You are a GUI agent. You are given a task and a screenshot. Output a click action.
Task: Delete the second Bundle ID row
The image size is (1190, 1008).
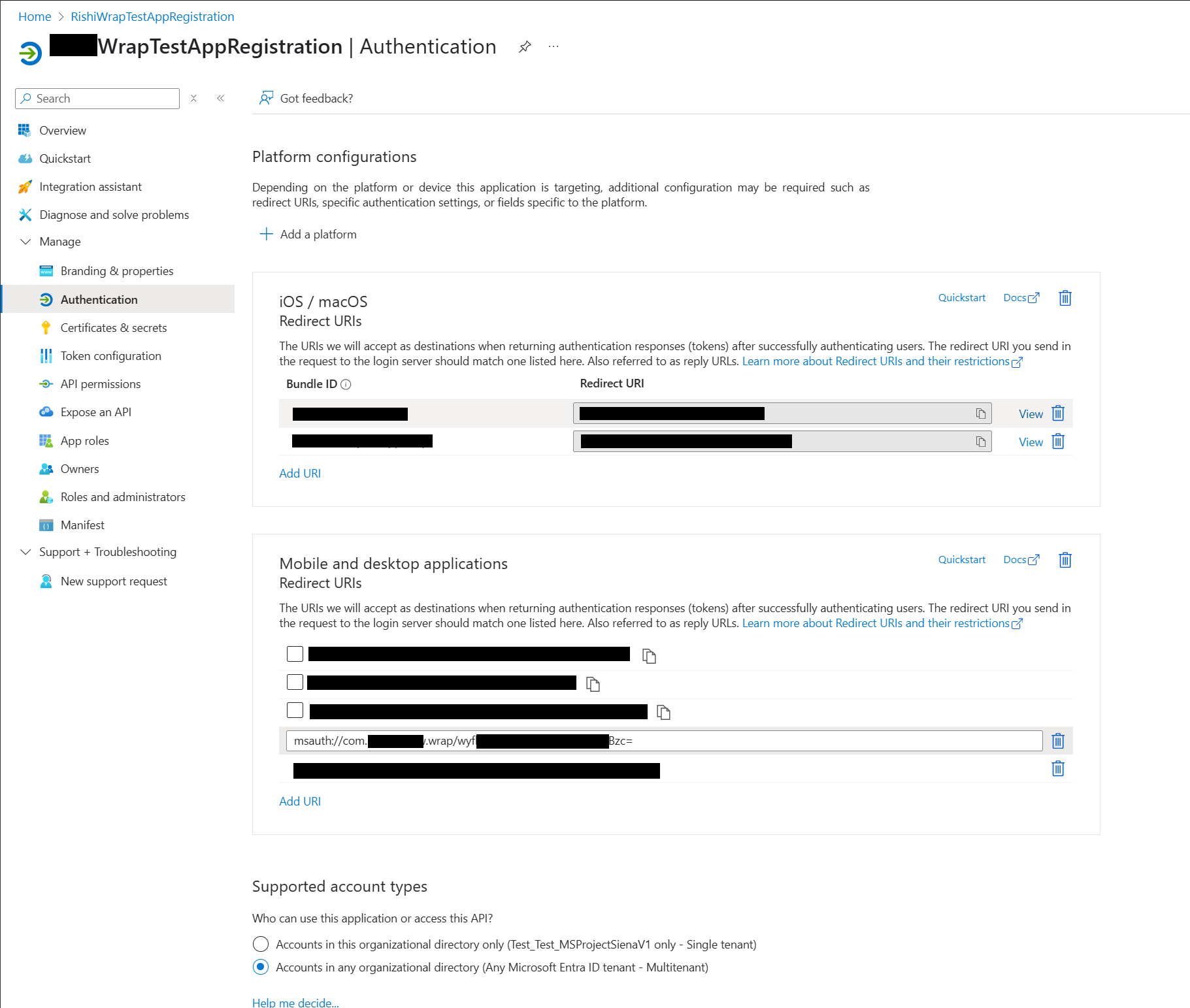click(x=1058, y=442)
